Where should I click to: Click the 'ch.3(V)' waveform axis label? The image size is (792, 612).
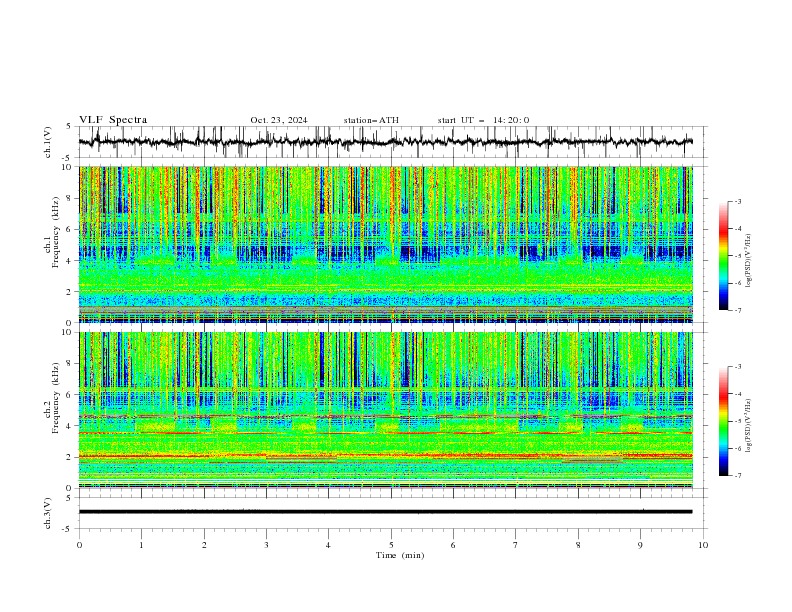(48, 513)
